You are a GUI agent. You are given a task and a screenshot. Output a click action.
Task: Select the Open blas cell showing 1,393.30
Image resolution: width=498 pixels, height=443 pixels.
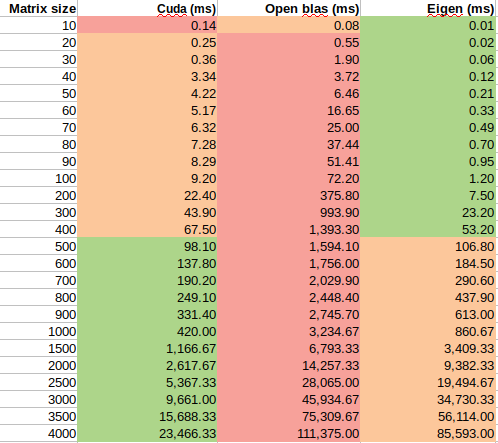coord(289,229)
